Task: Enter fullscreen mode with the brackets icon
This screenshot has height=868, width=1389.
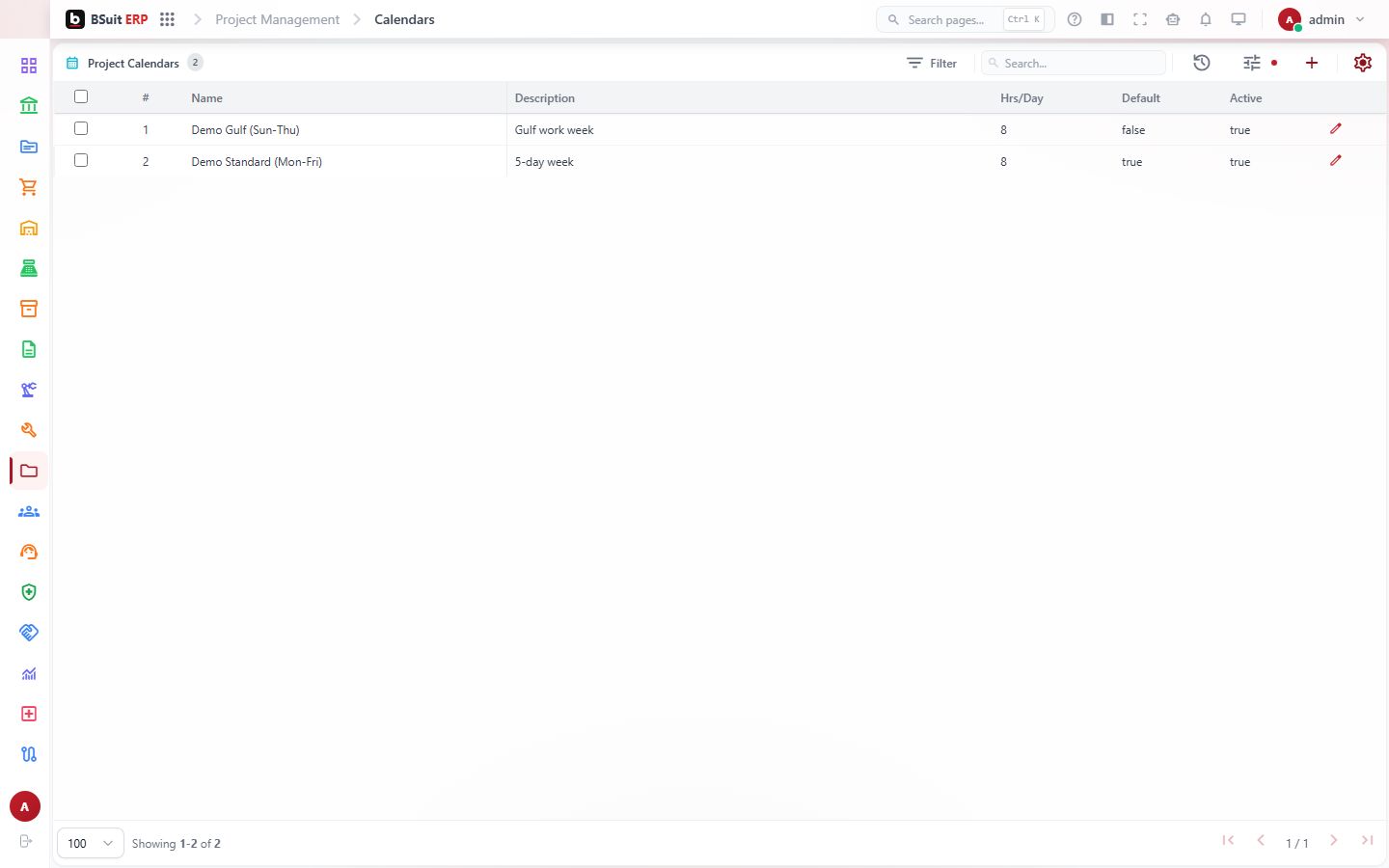Action: (1140, 19)
